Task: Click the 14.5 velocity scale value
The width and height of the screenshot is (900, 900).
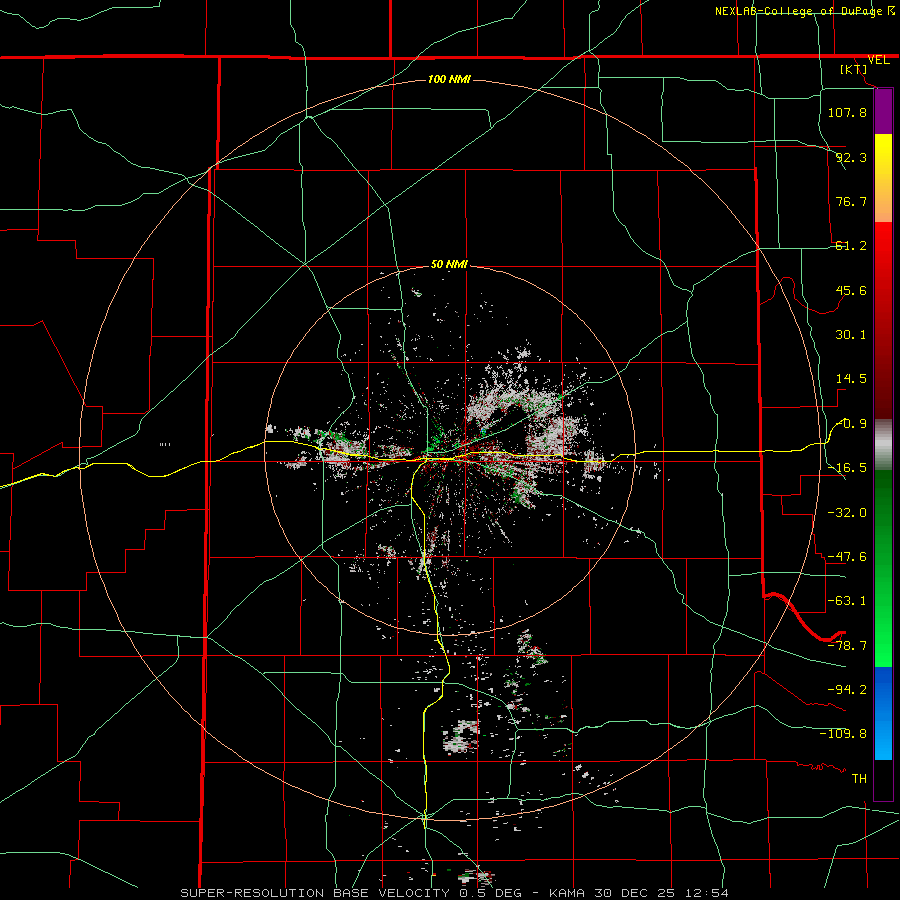Action: (x=851, y=379)
